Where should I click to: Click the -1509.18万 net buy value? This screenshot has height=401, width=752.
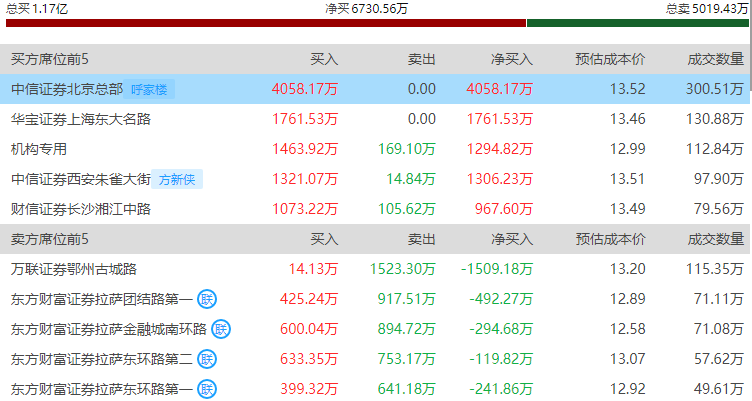[x=497, y=269]
